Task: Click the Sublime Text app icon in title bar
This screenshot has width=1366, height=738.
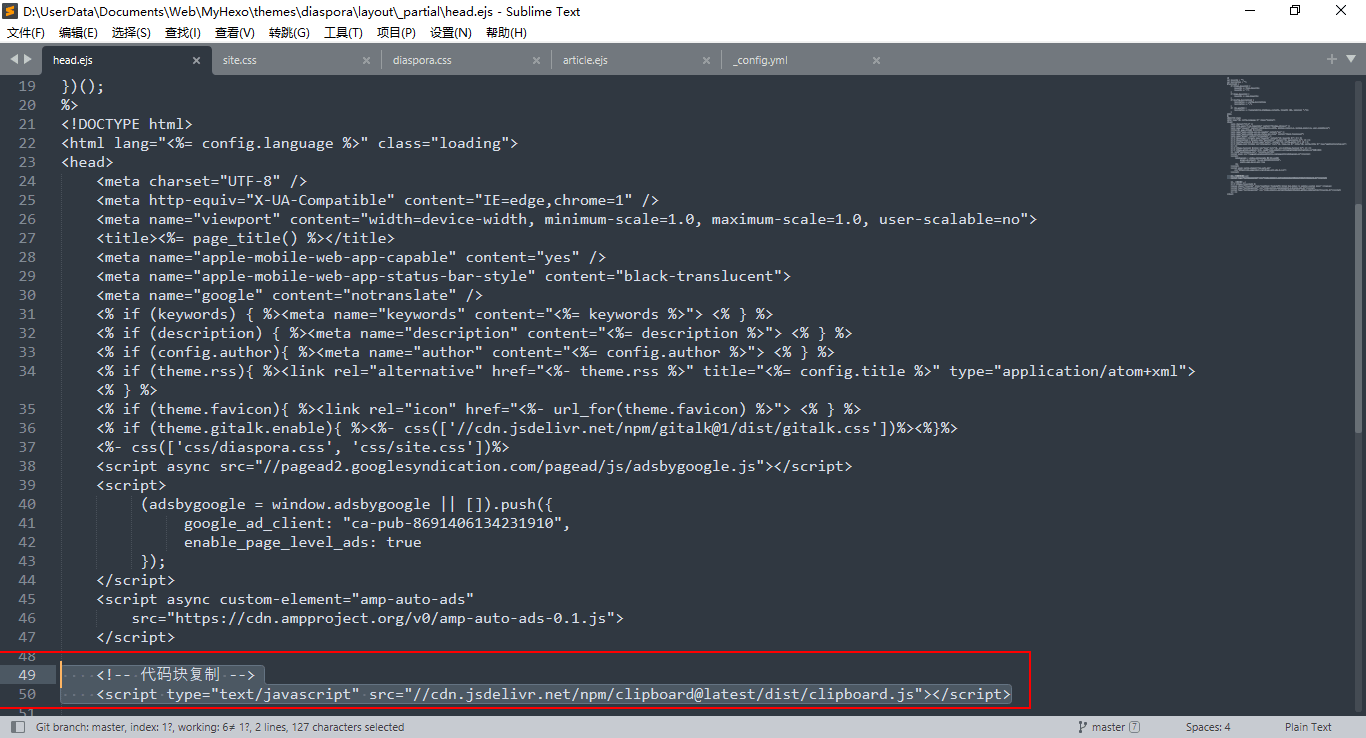Action: (11, 11)
